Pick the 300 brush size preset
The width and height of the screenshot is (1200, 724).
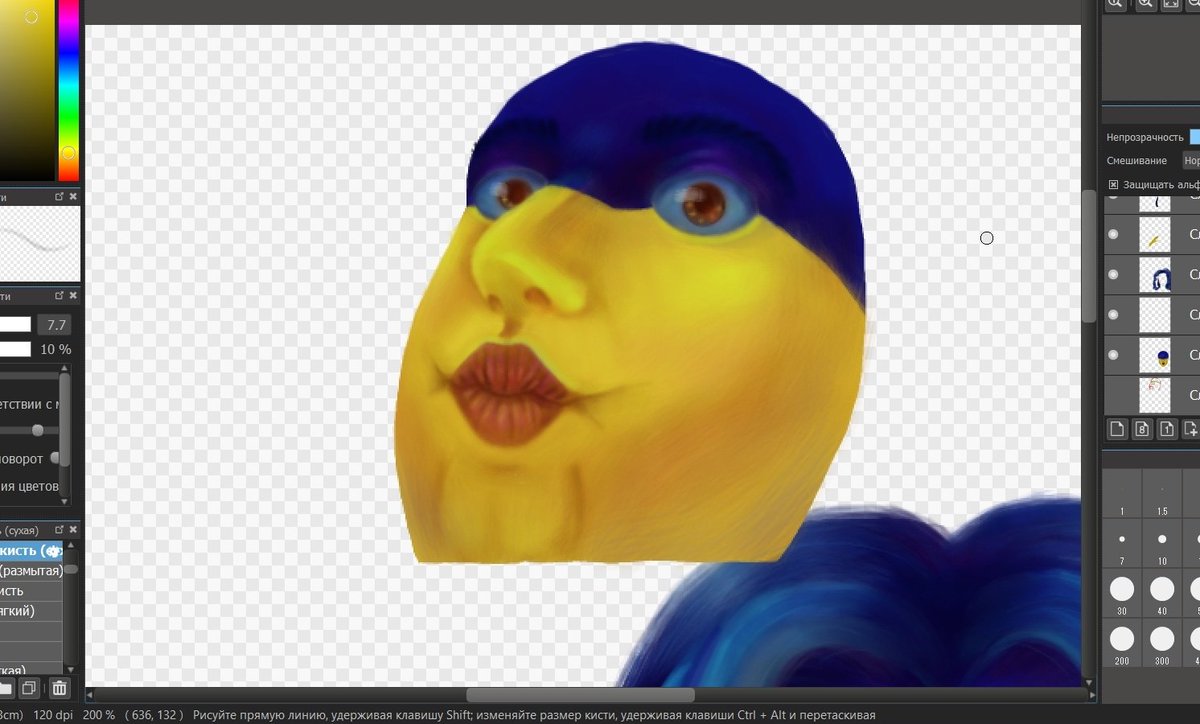tap(1162, 643)
